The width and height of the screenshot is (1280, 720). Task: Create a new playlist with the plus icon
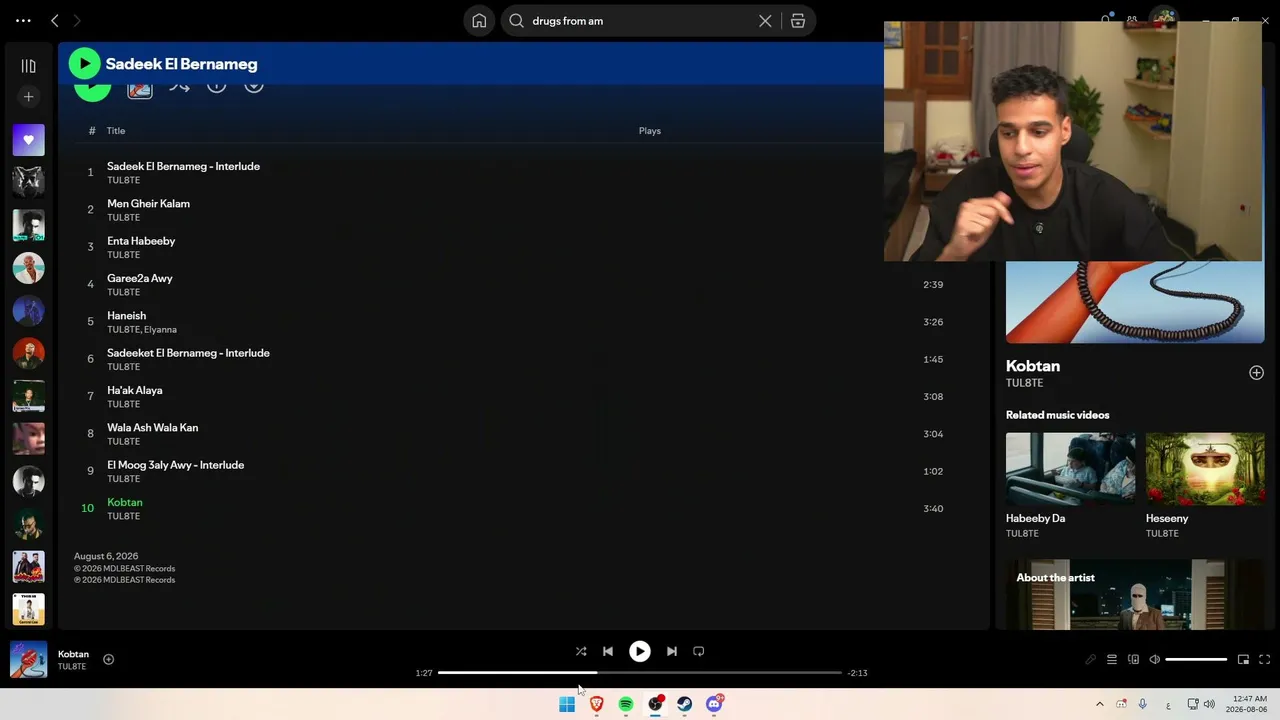pyautogui.click(x=28, y=97)
